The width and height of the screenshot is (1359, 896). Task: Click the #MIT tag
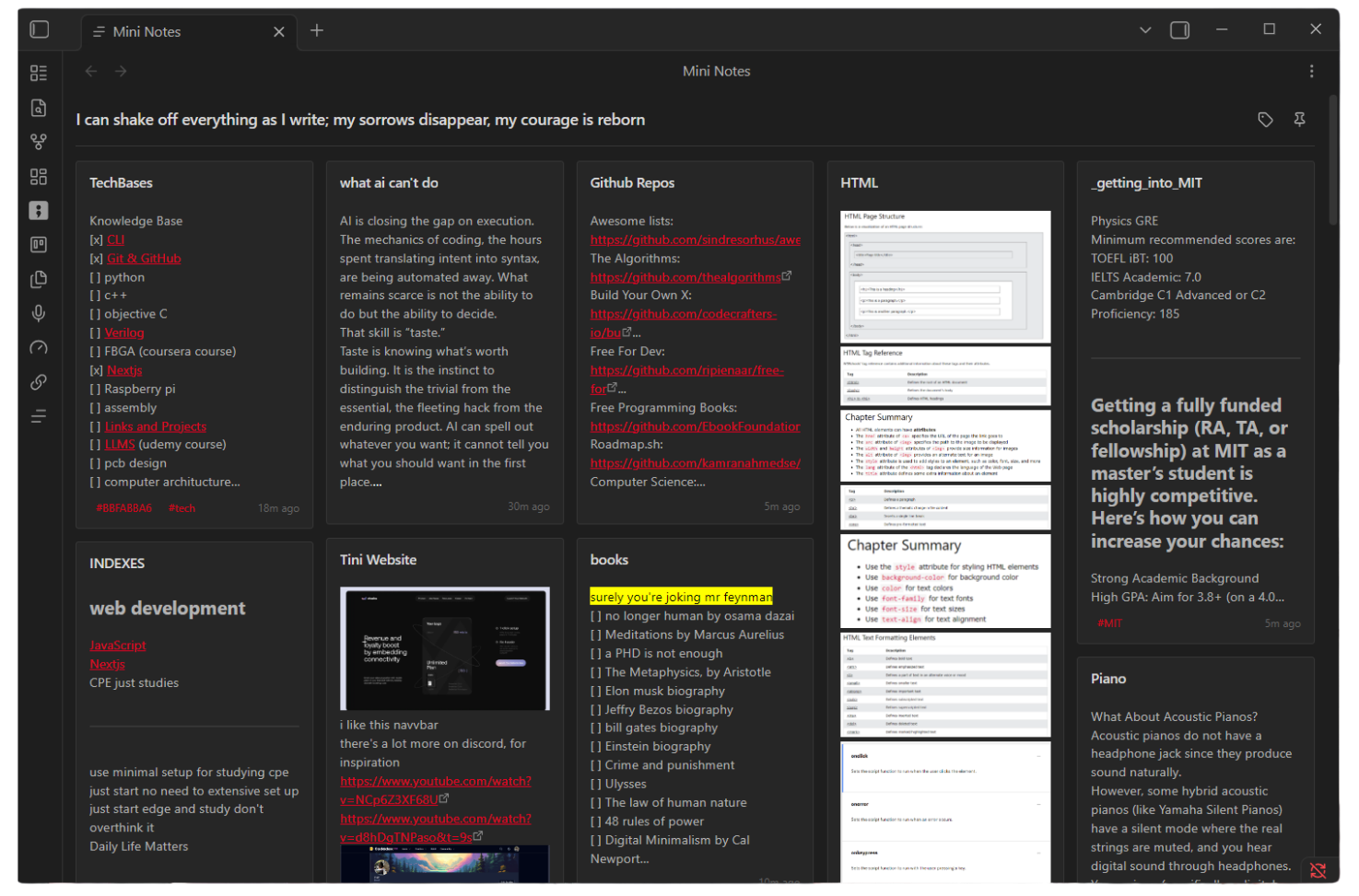point(1109,623)
